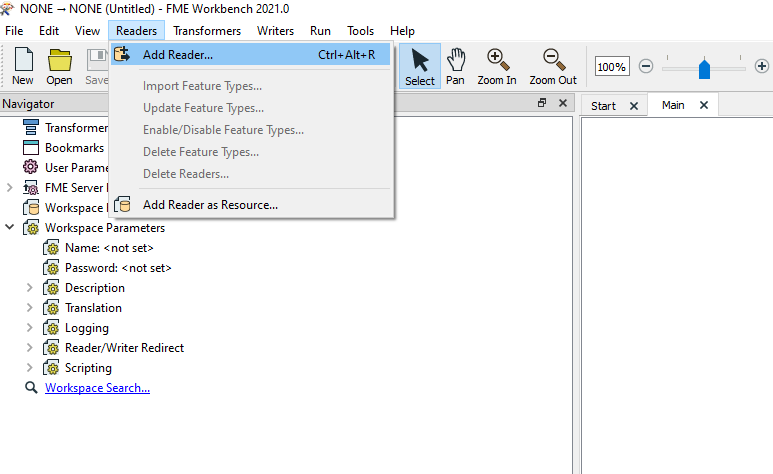The width and height of the screenshot is (773, 474).
Task: Open the Help menu
Action: pyautogui.click(x=402, y=31)
